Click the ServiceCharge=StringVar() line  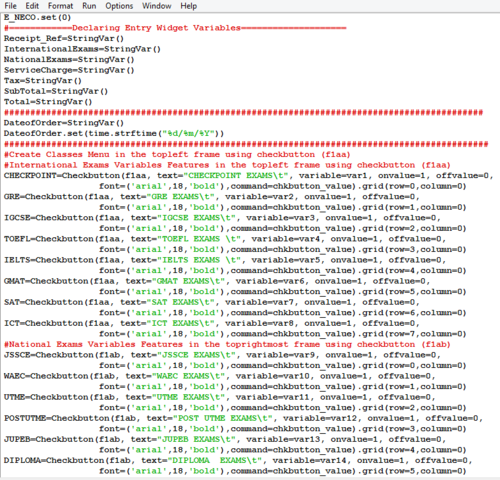69,70
